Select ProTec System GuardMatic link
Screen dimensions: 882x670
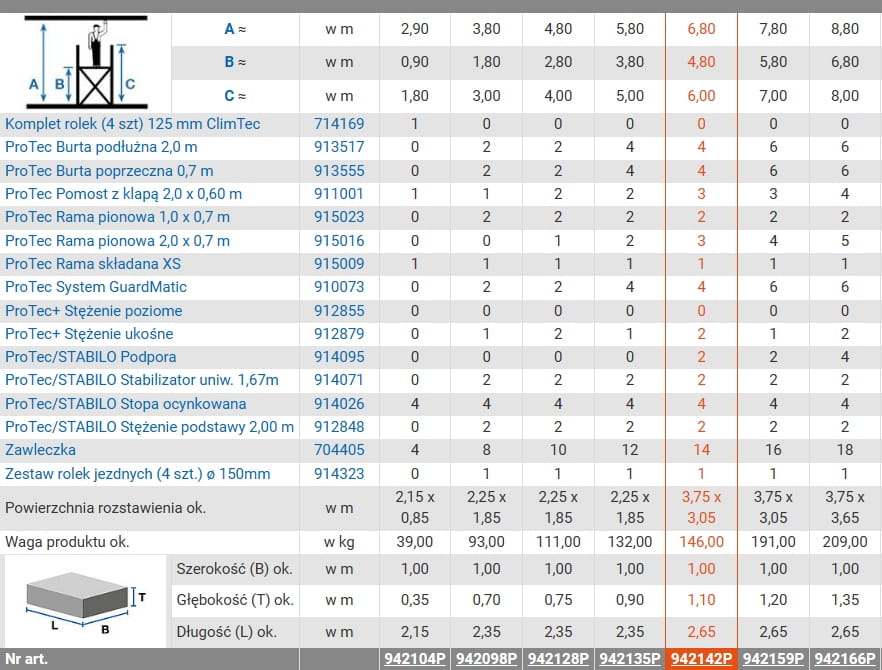pyautogui.click(x=96, y=287)
